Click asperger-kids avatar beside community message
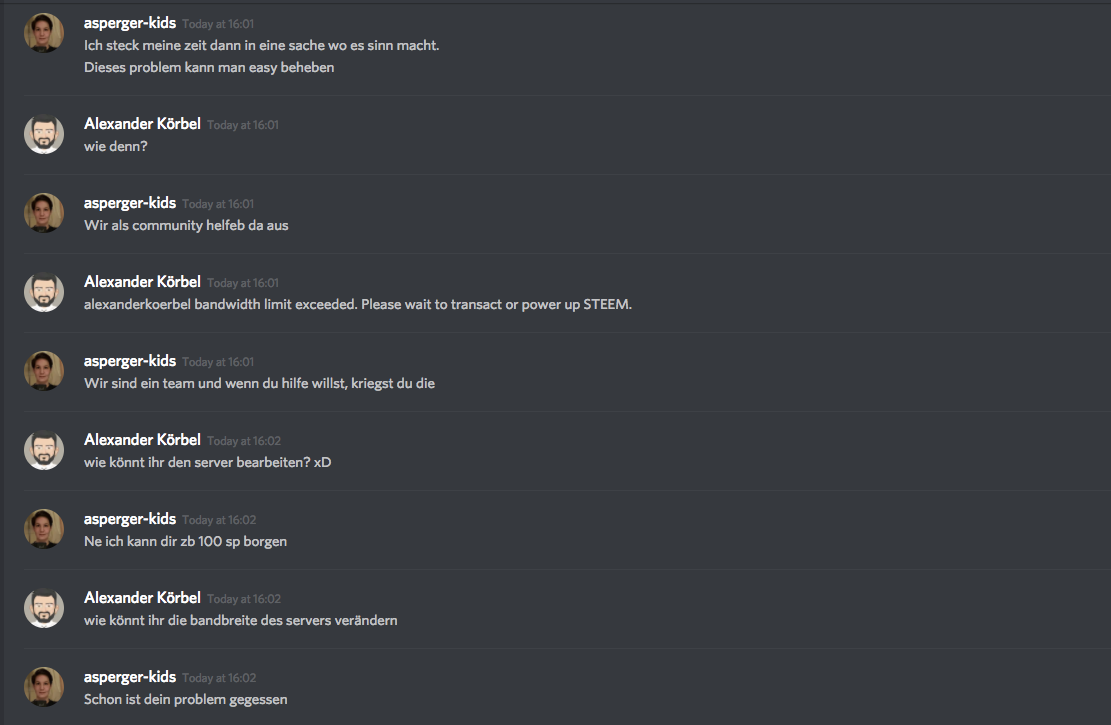 pyautogui.click(x=44, y=213)
